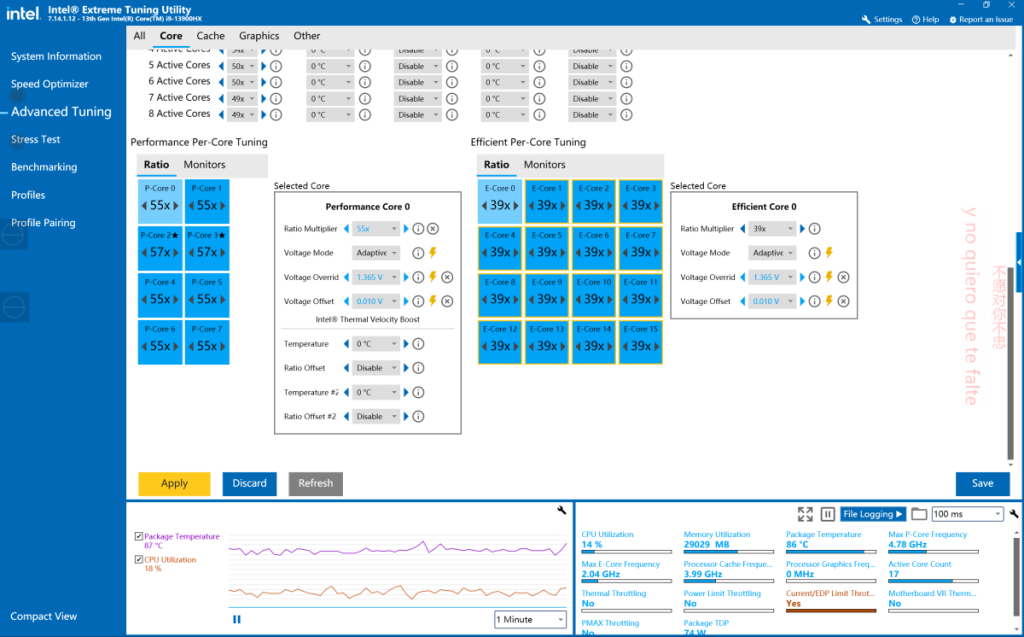
Task: Click info icon next to 8 Active Cores ratio
Action: [276, 115]
